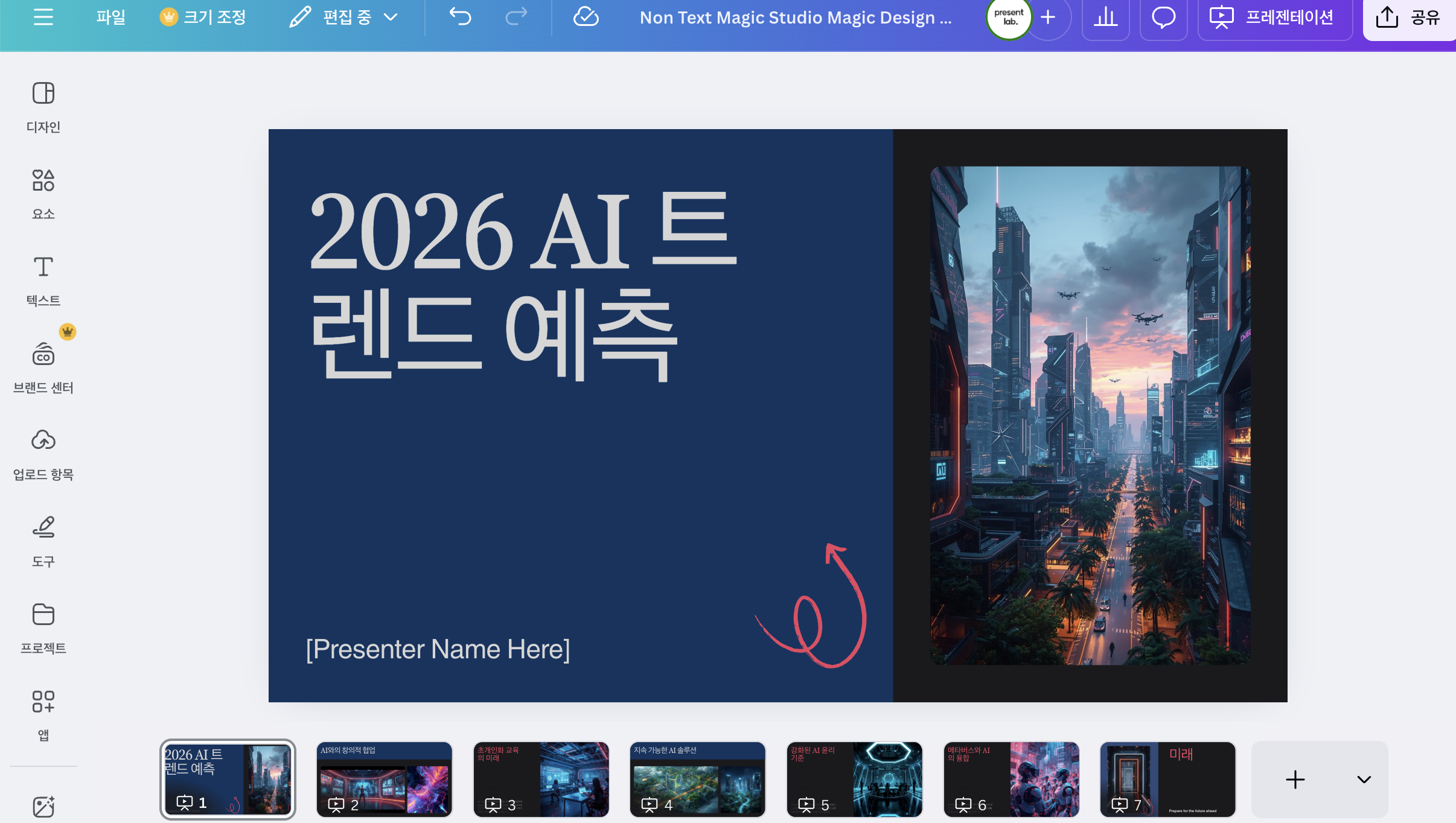Open the comments speech bubble

[1163, 17]
